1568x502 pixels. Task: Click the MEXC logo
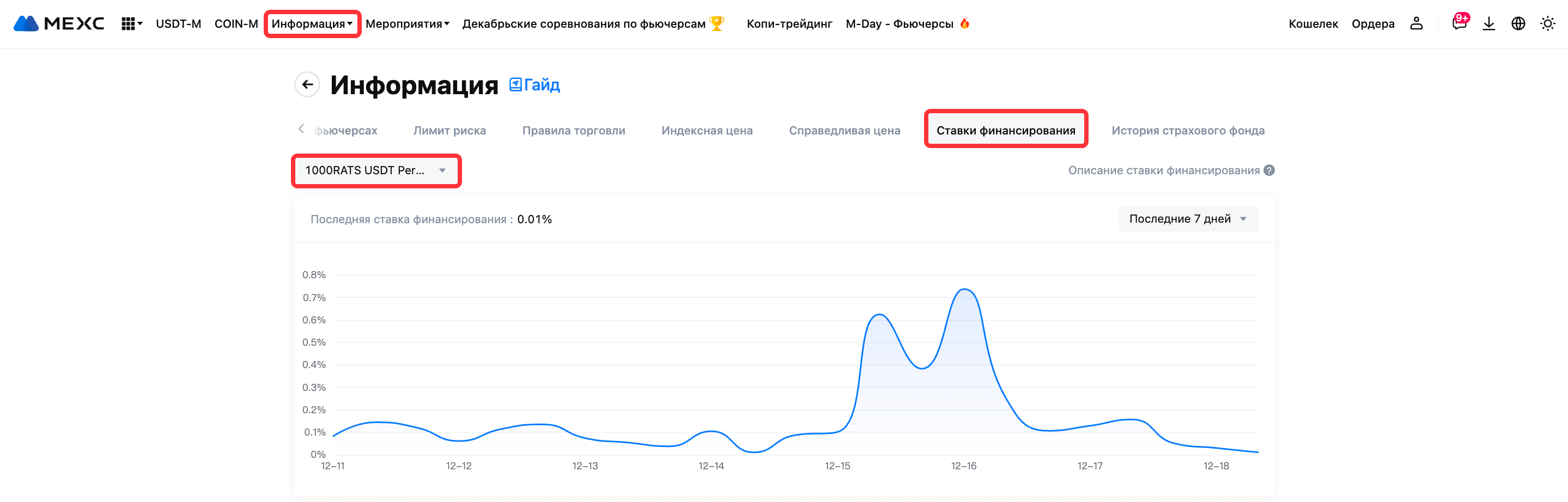[58, 24]
